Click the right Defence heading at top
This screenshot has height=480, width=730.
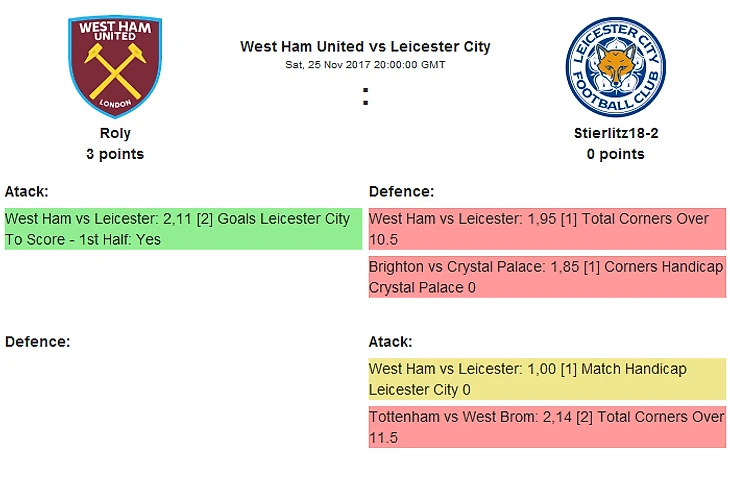click(x=401, y=191)
